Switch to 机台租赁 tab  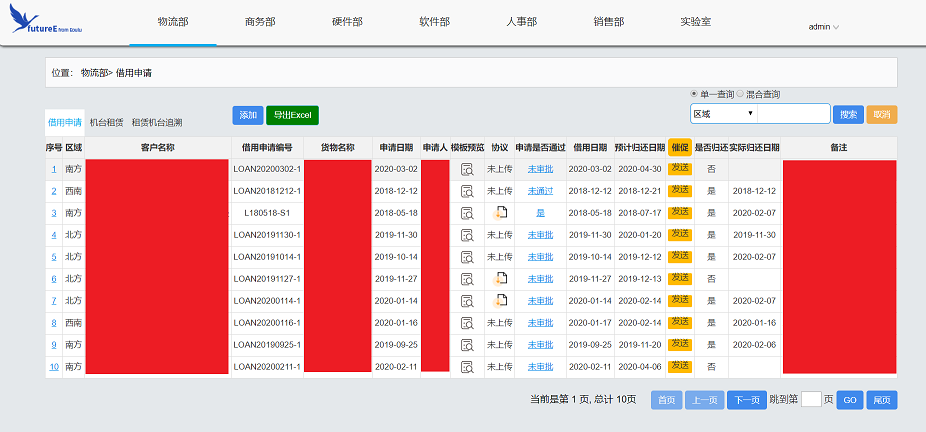(x=107, y=122)
